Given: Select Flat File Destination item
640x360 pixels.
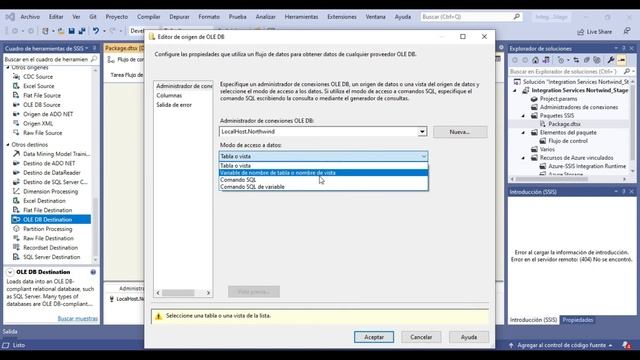Looking at the screenshot, I should 47,210.
